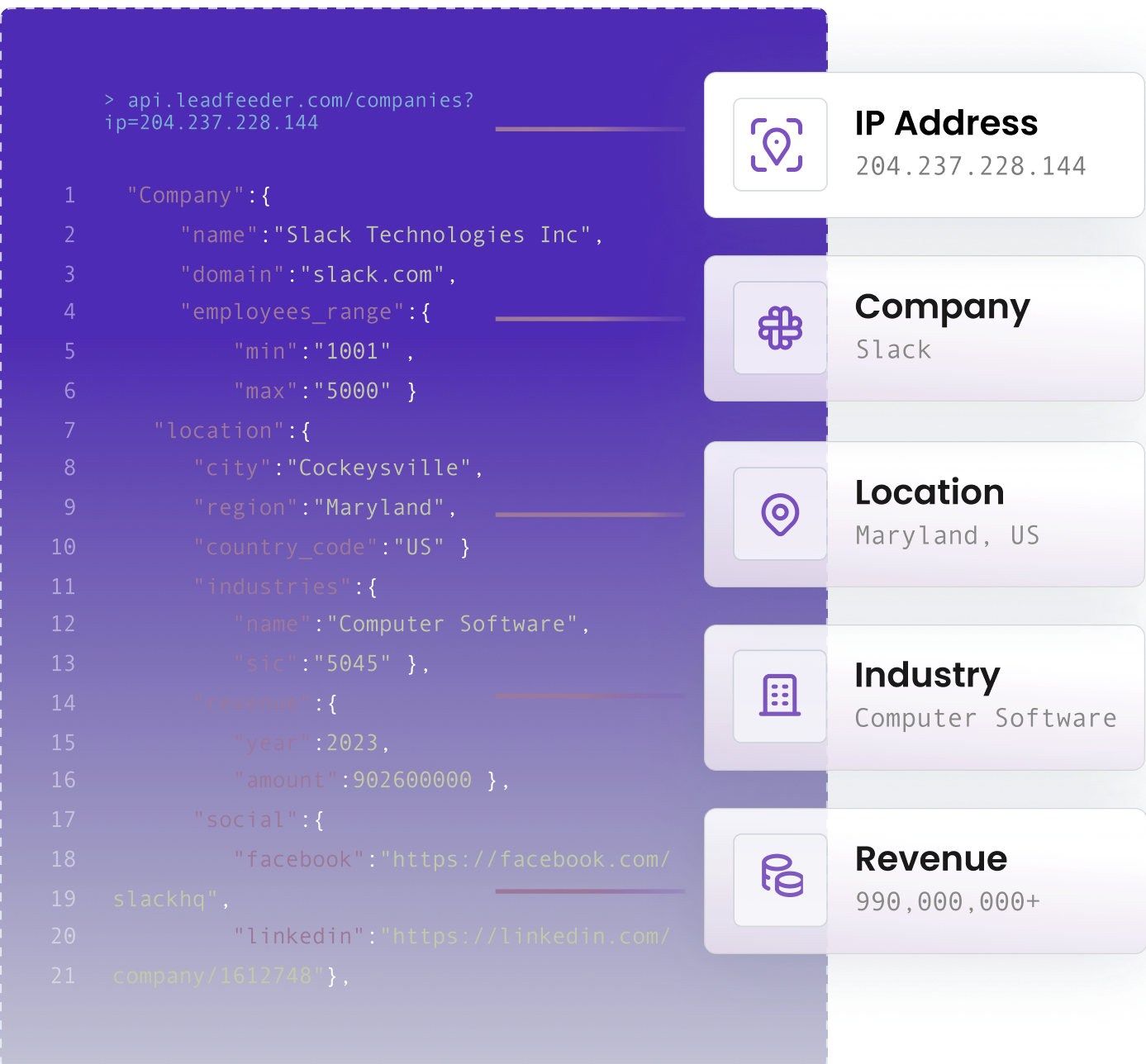Click the company/1612748 text on line 21
Viewport: 1146px width, 1064px height.
click(x=212, y=976)
